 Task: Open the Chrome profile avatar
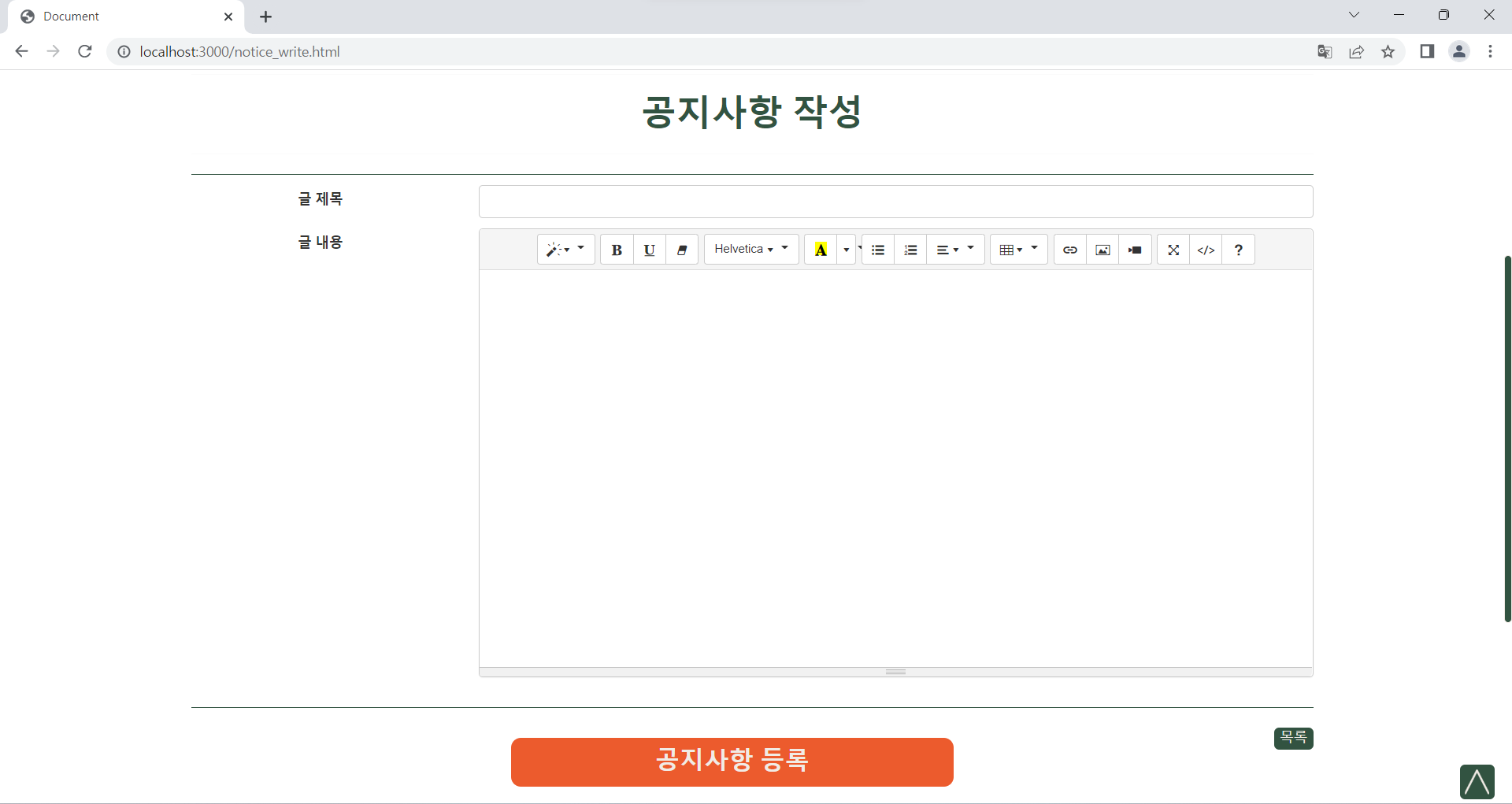1459,51
